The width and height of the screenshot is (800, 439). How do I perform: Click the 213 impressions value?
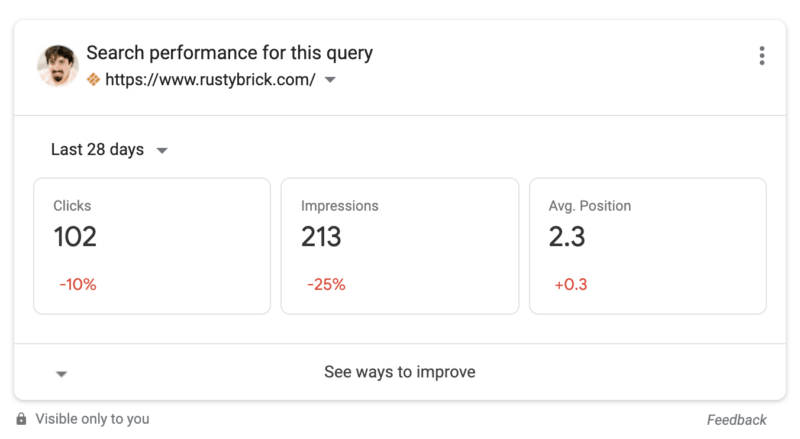[321, 237]
